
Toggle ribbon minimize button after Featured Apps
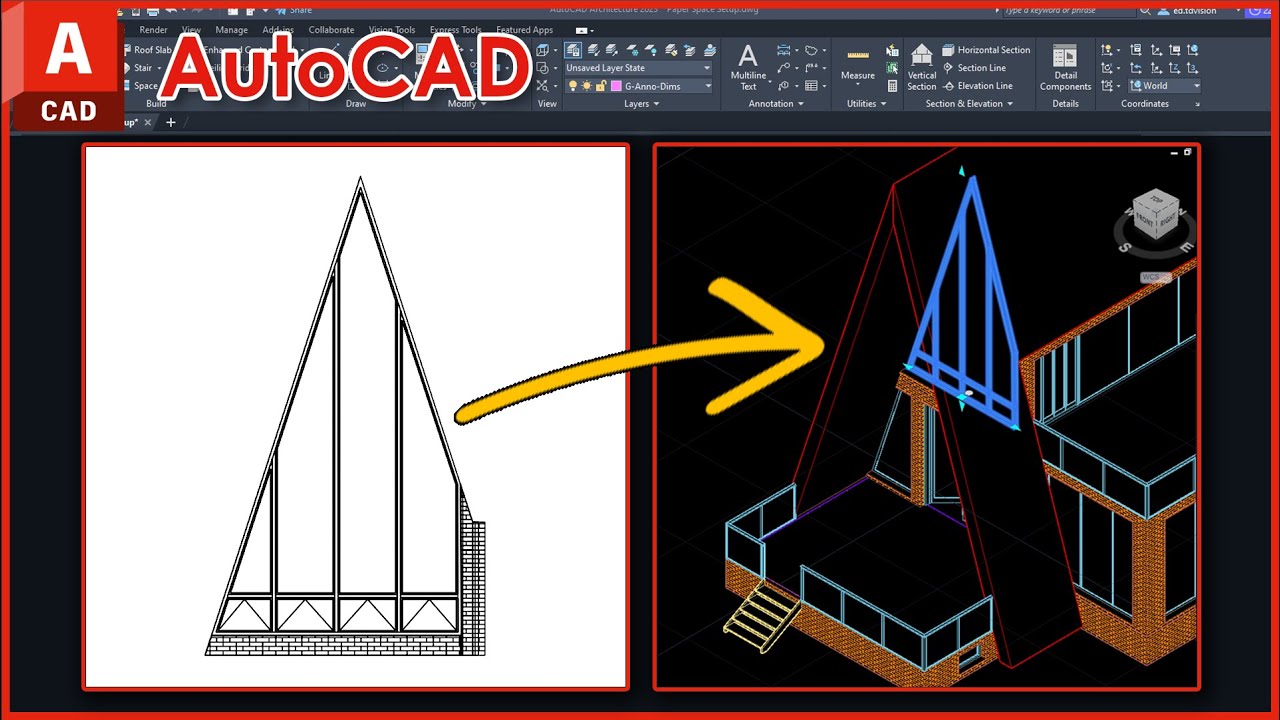coord(582,31)
